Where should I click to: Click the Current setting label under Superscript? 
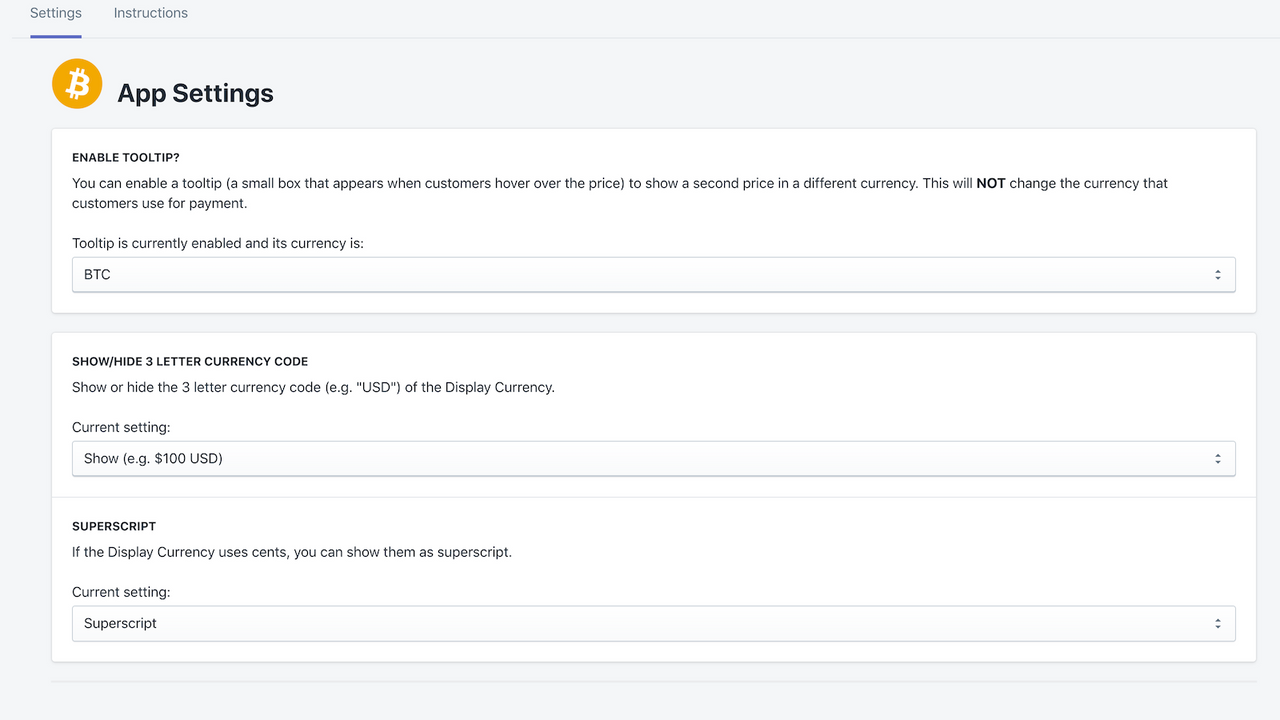pyautogui.click(x=120, y=591)
